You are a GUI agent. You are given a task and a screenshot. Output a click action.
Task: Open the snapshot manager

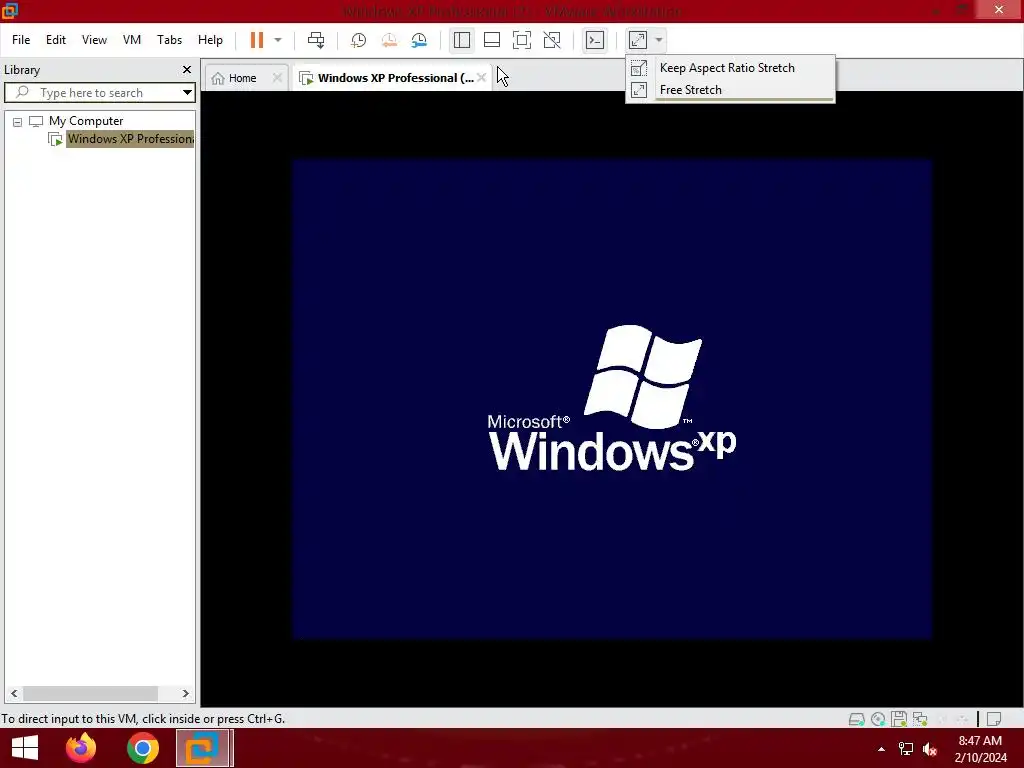(x=419, y=40)
